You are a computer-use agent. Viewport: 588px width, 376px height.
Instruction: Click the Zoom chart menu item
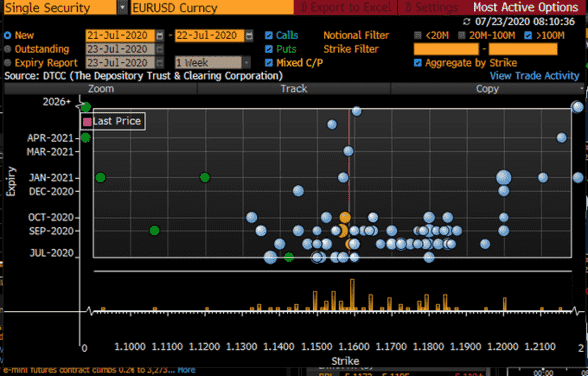101,89
